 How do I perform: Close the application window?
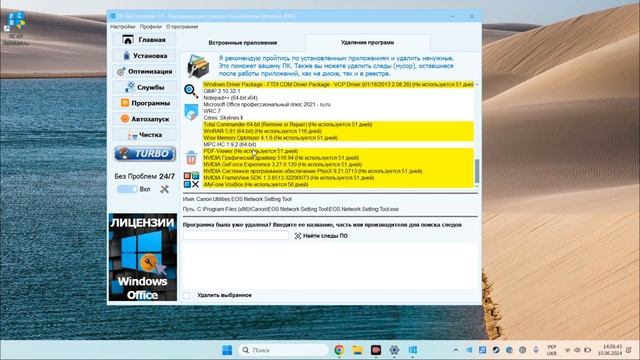[x=472, y=16]
